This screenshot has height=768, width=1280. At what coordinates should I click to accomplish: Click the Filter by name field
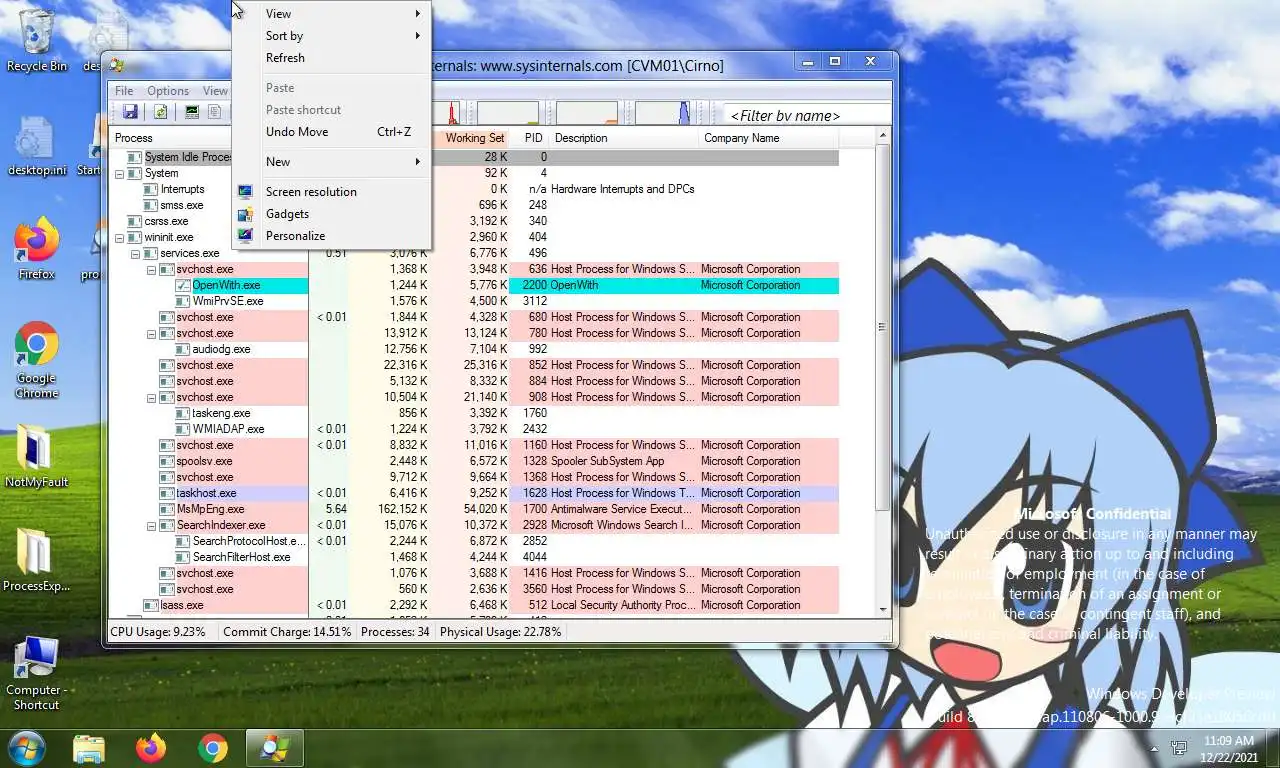click(806, 115)
